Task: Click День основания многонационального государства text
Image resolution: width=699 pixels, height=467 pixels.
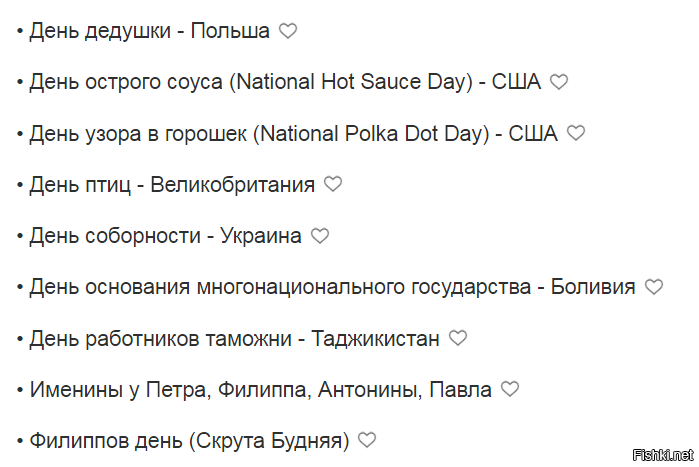Action: coord(280,287)
